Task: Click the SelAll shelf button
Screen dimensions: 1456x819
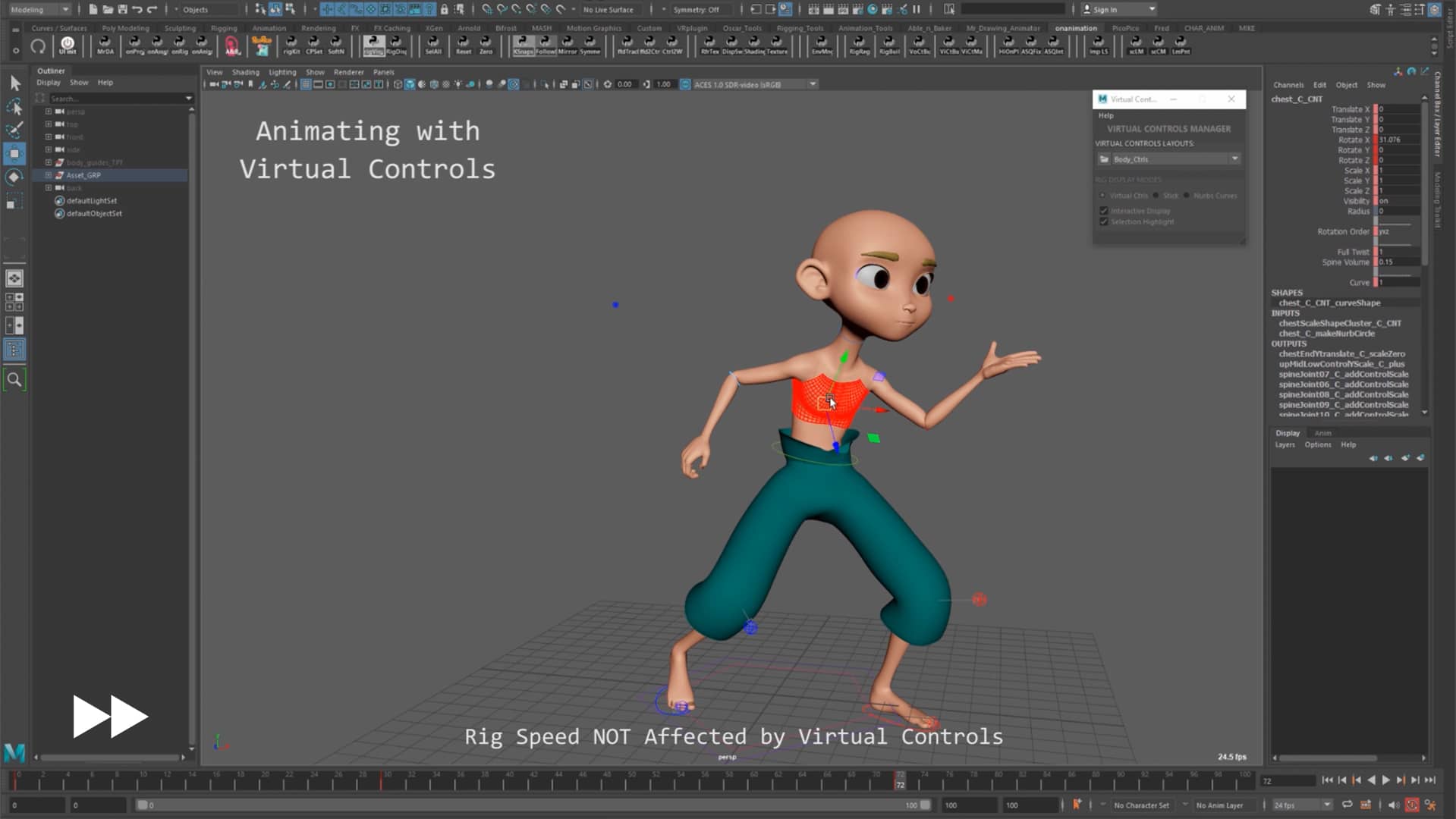Action: click(433, 47)
